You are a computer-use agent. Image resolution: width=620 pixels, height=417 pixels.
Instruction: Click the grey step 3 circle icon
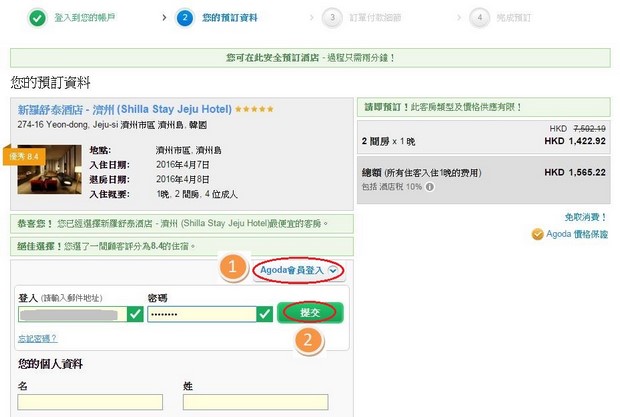click(332, 18)
